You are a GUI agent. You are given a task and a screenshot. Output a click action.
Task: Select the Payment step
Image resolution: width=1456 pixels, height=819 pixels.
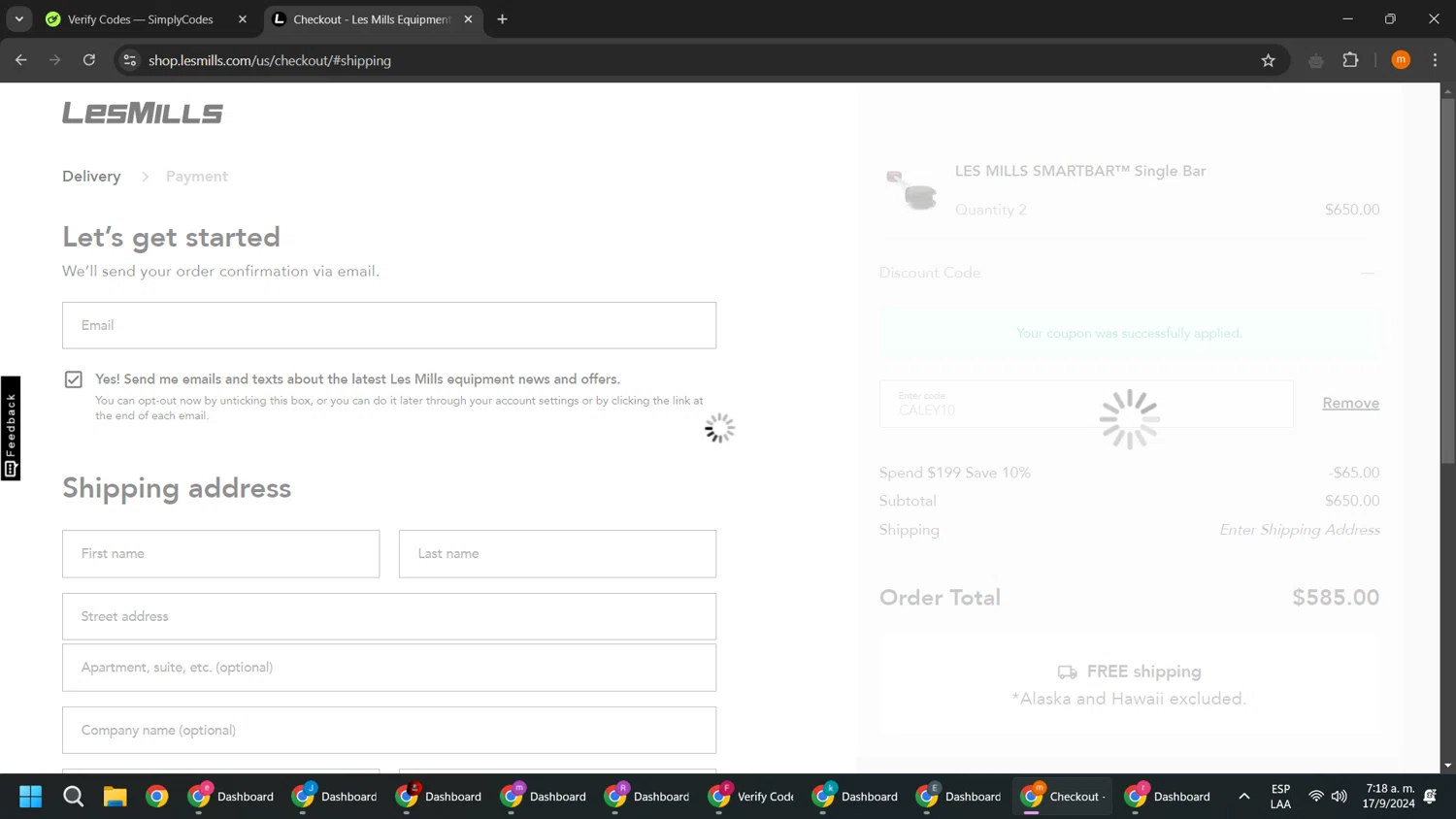pos(197,177)
